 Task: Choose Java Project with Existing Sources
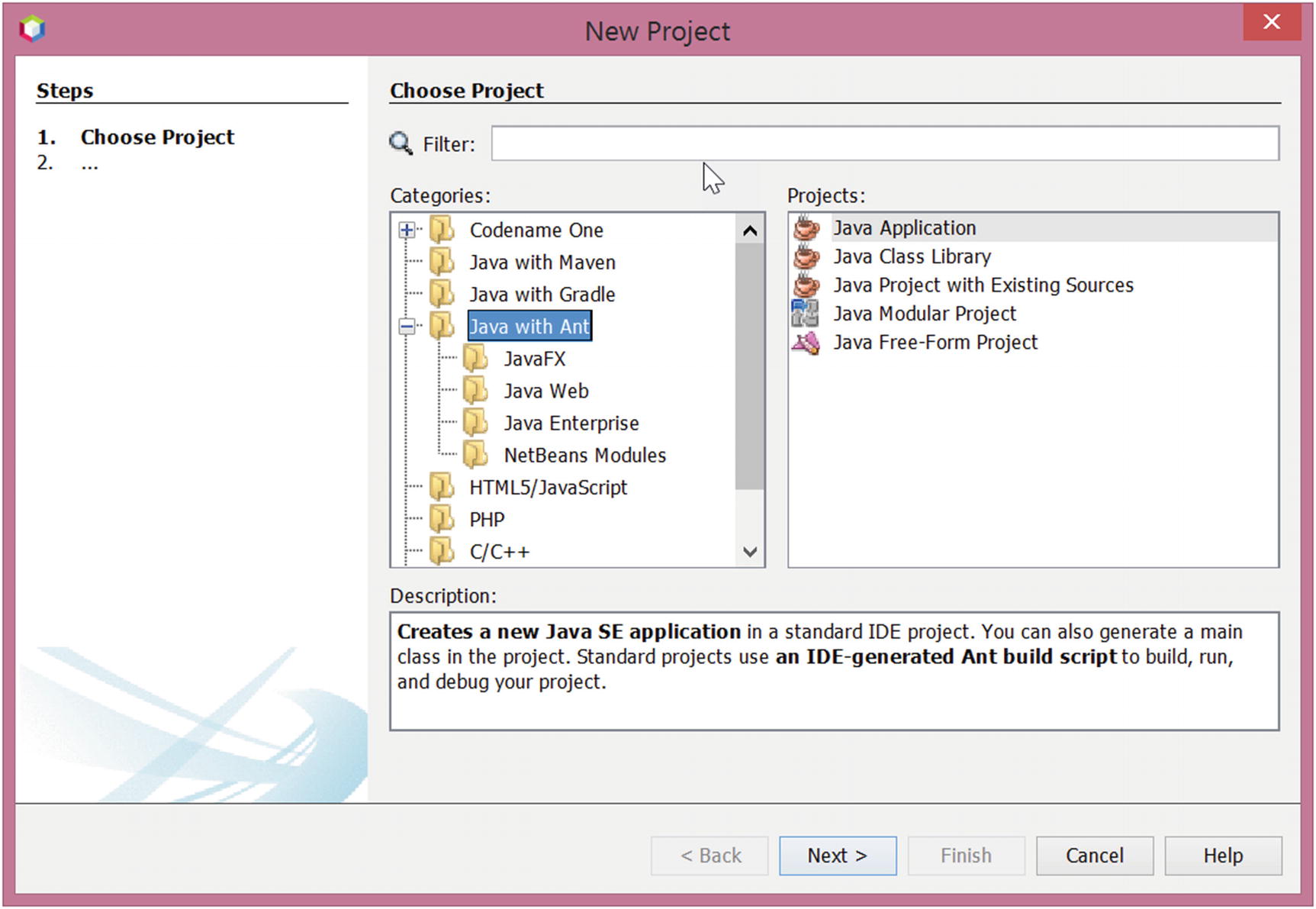click(x=983, y=285)
